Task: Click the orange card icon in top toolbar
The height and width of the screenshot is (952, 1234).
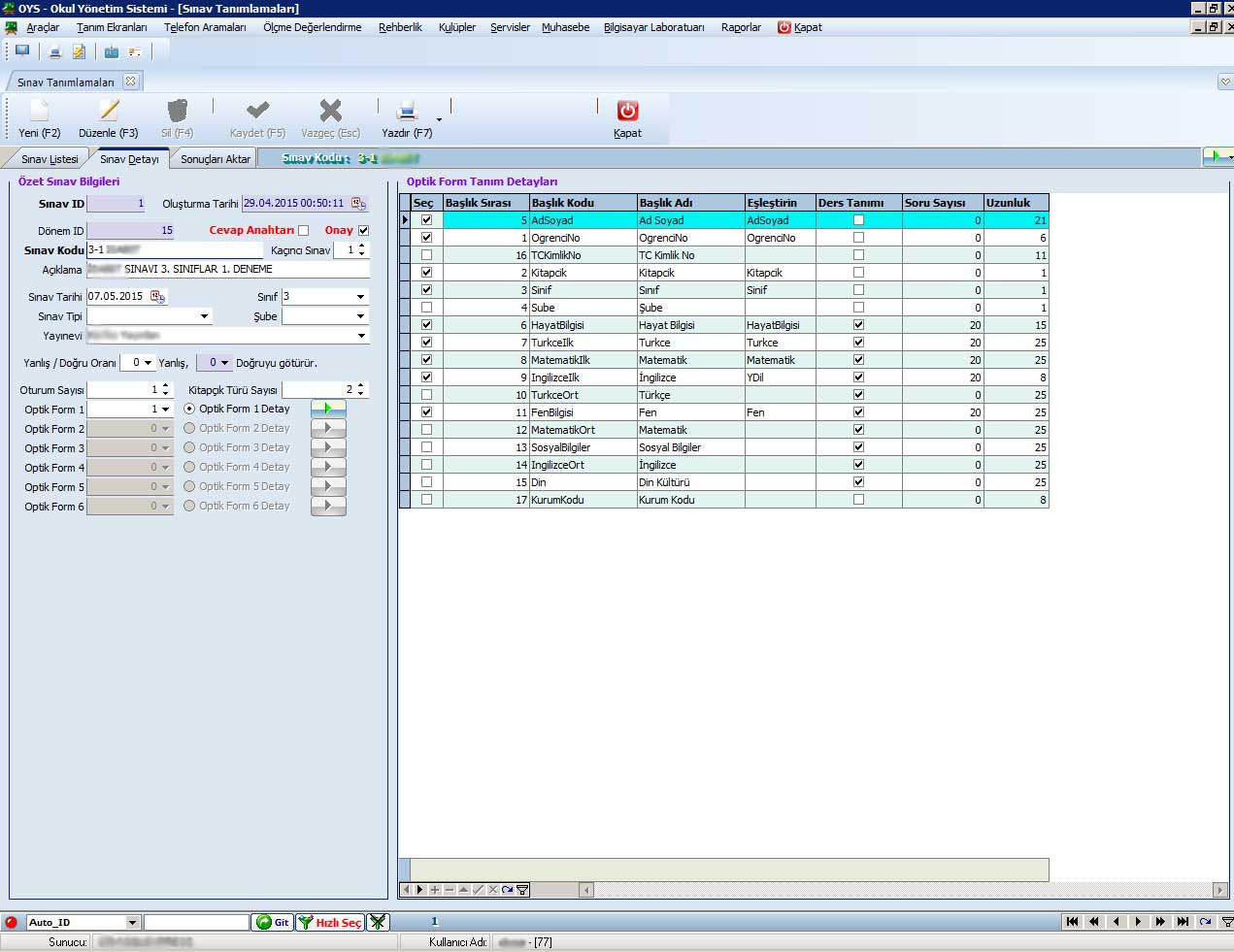Action: click(x=135, y=51)
